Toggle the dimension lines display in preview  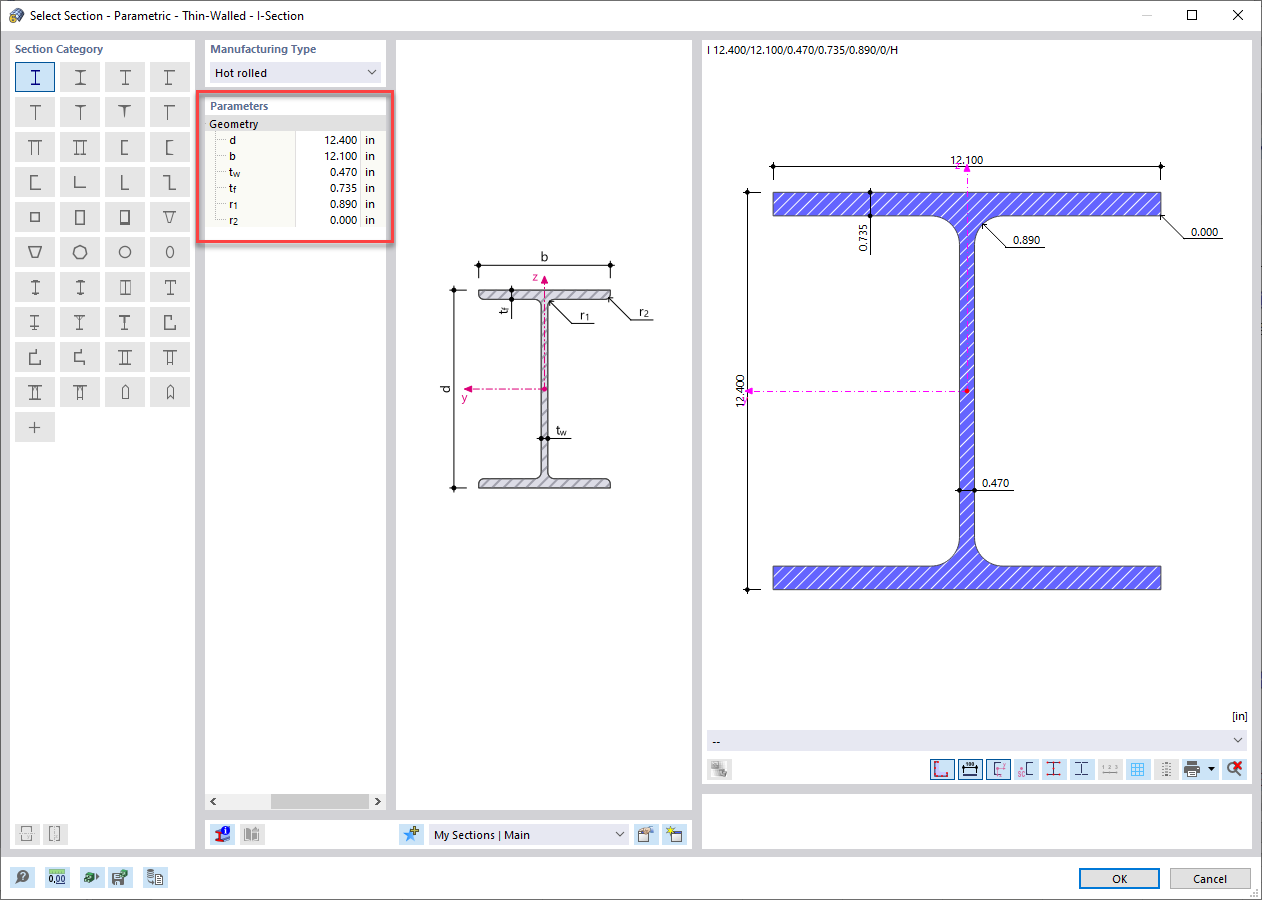click(969, 769)
